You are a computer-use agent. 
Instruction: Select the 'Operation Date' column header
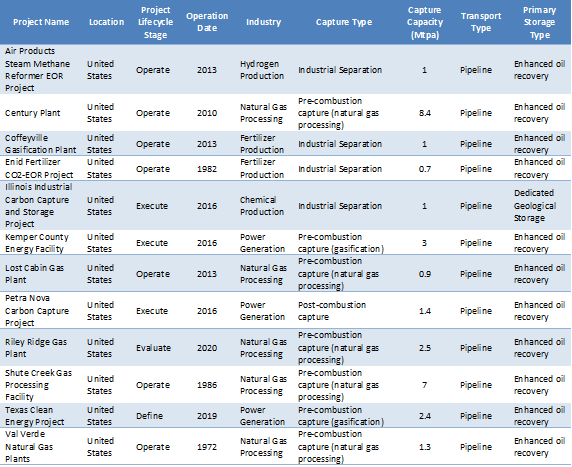point(207,22)
